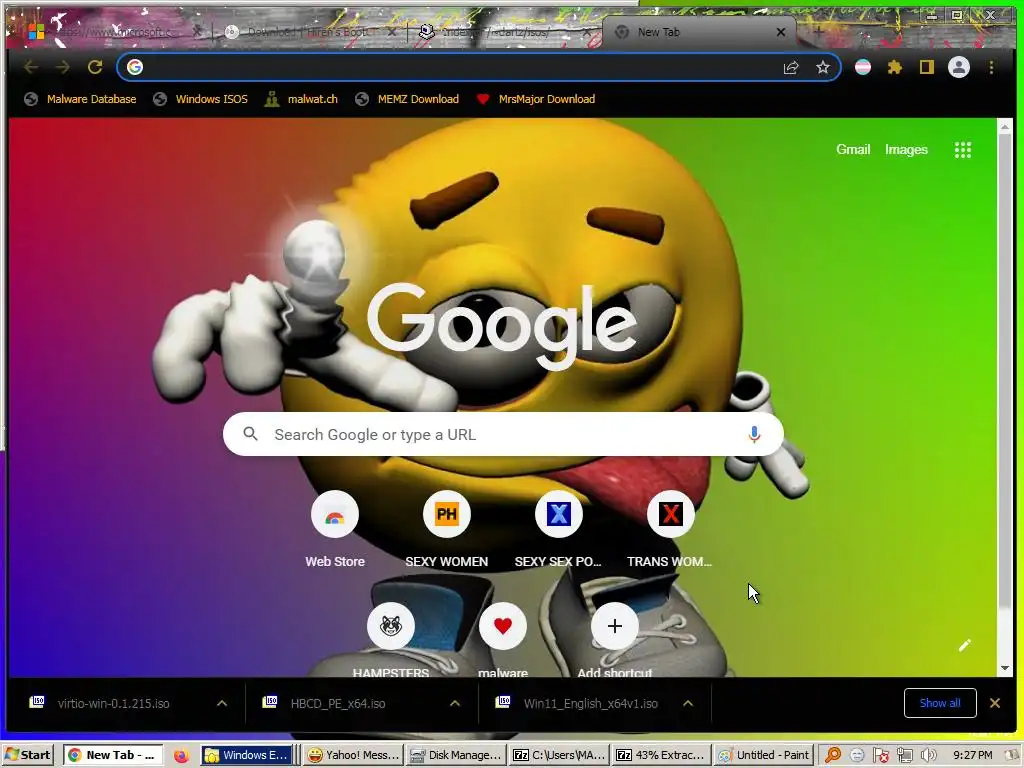1024x768 pixels.
Task: Open the virtio-win-0.1.215.iso downloaded file
Action: (114, 703)
